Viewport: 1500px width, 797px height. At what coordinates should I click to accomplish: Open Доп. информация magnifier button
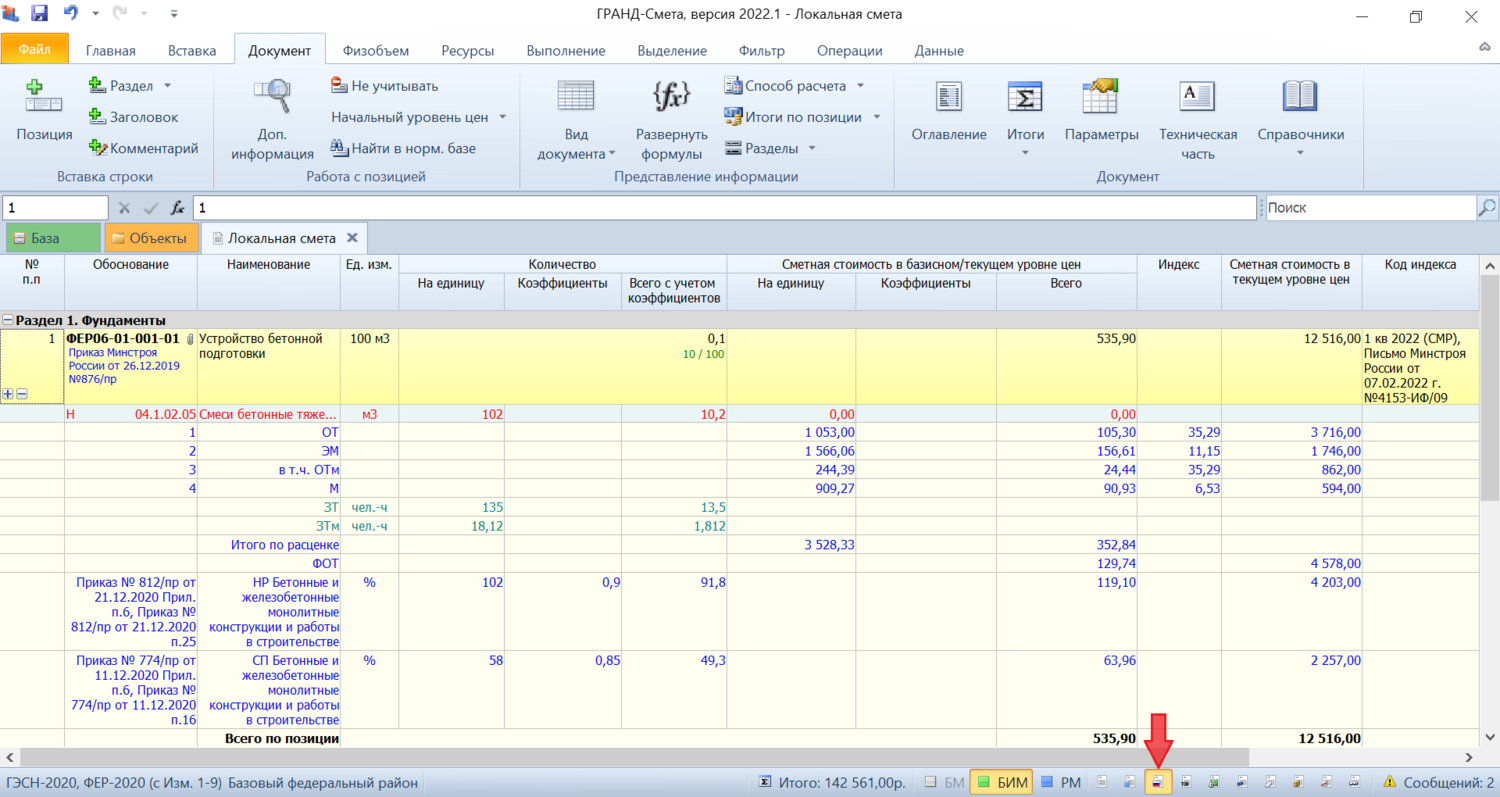click(272, 97)
